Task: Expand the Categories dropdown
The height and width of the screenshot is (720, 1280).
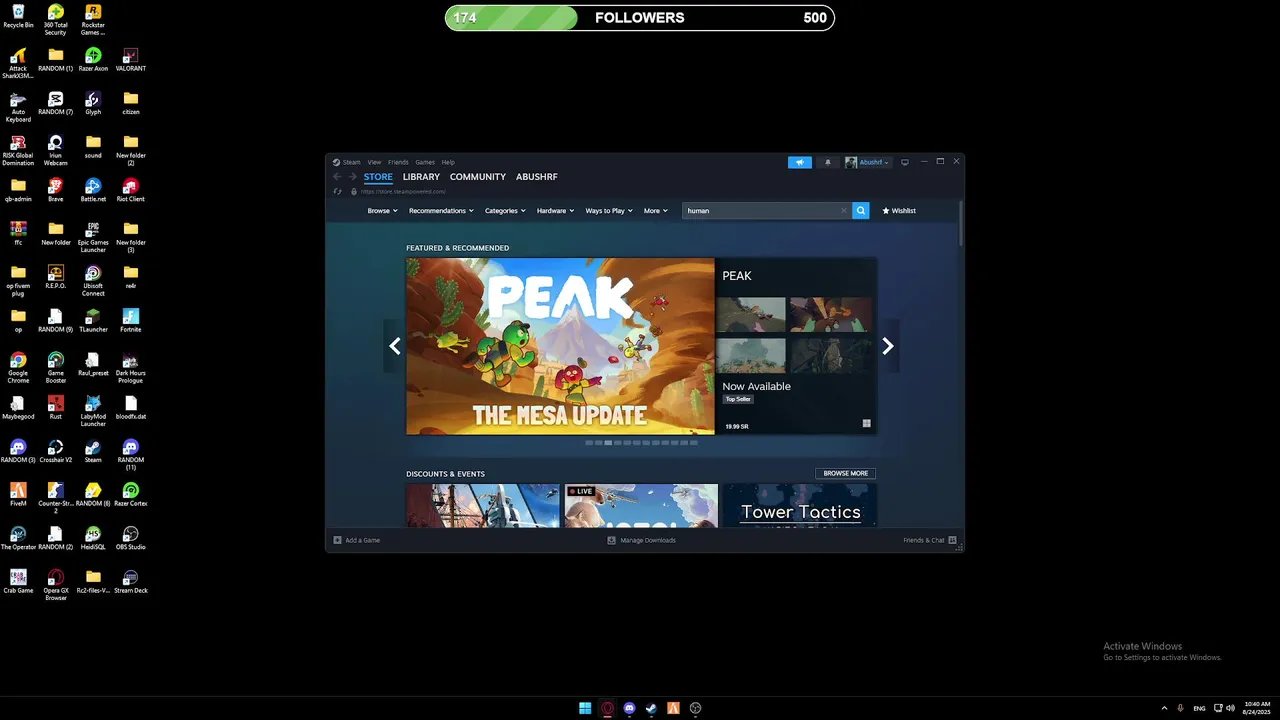Action: pos(505,211)
